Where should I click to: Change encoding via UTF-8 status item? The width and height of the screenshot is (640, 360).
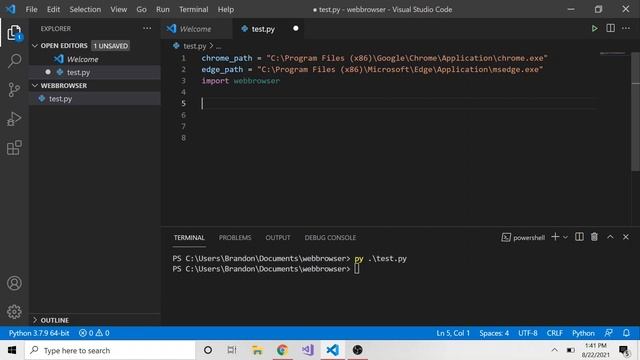point(528,333)
